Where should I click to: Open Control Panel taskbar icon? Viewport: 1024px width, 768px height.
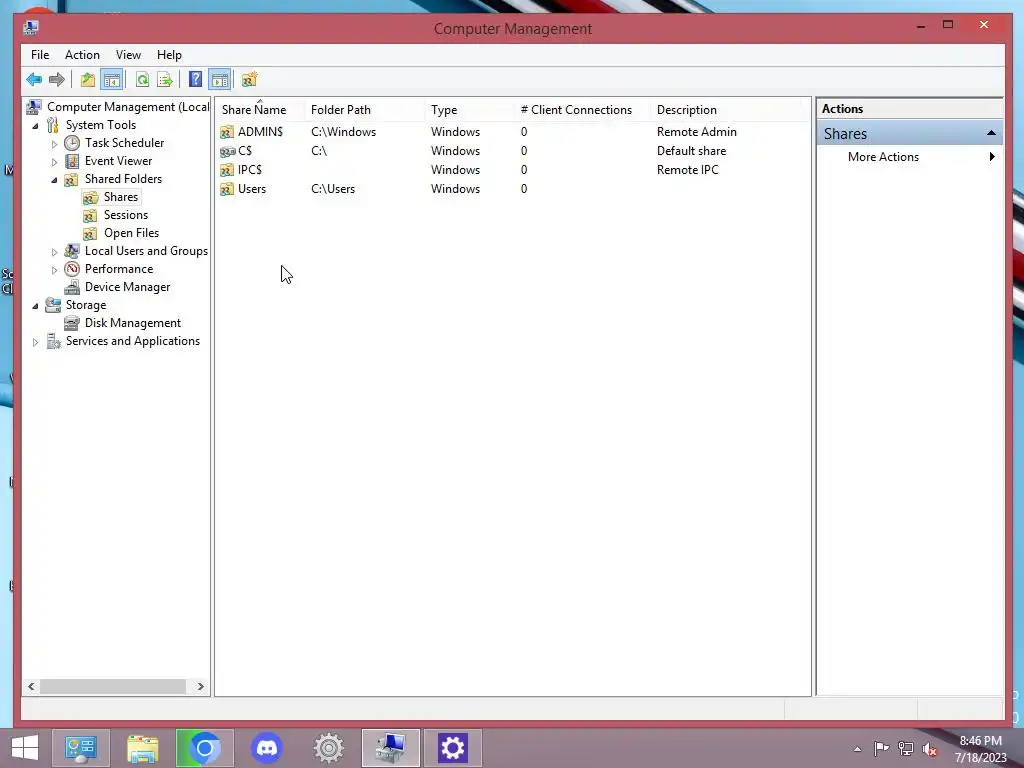[80, 748]
